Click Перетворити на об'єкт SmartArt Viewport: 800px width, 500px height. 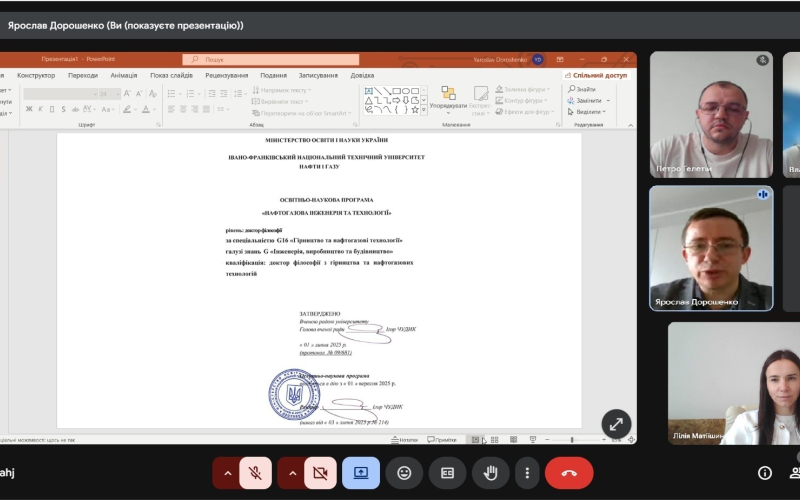[x=302, y=113]
